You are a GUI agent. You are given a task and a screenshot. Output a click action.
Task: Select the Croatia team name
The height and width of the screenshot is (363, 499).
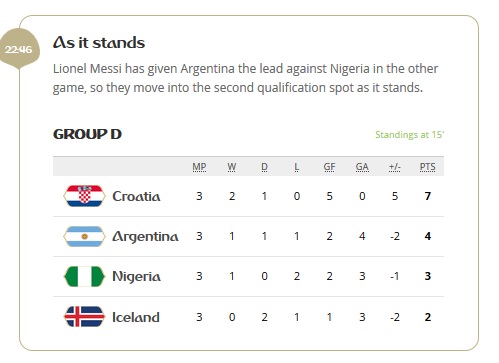pos(136,196)
